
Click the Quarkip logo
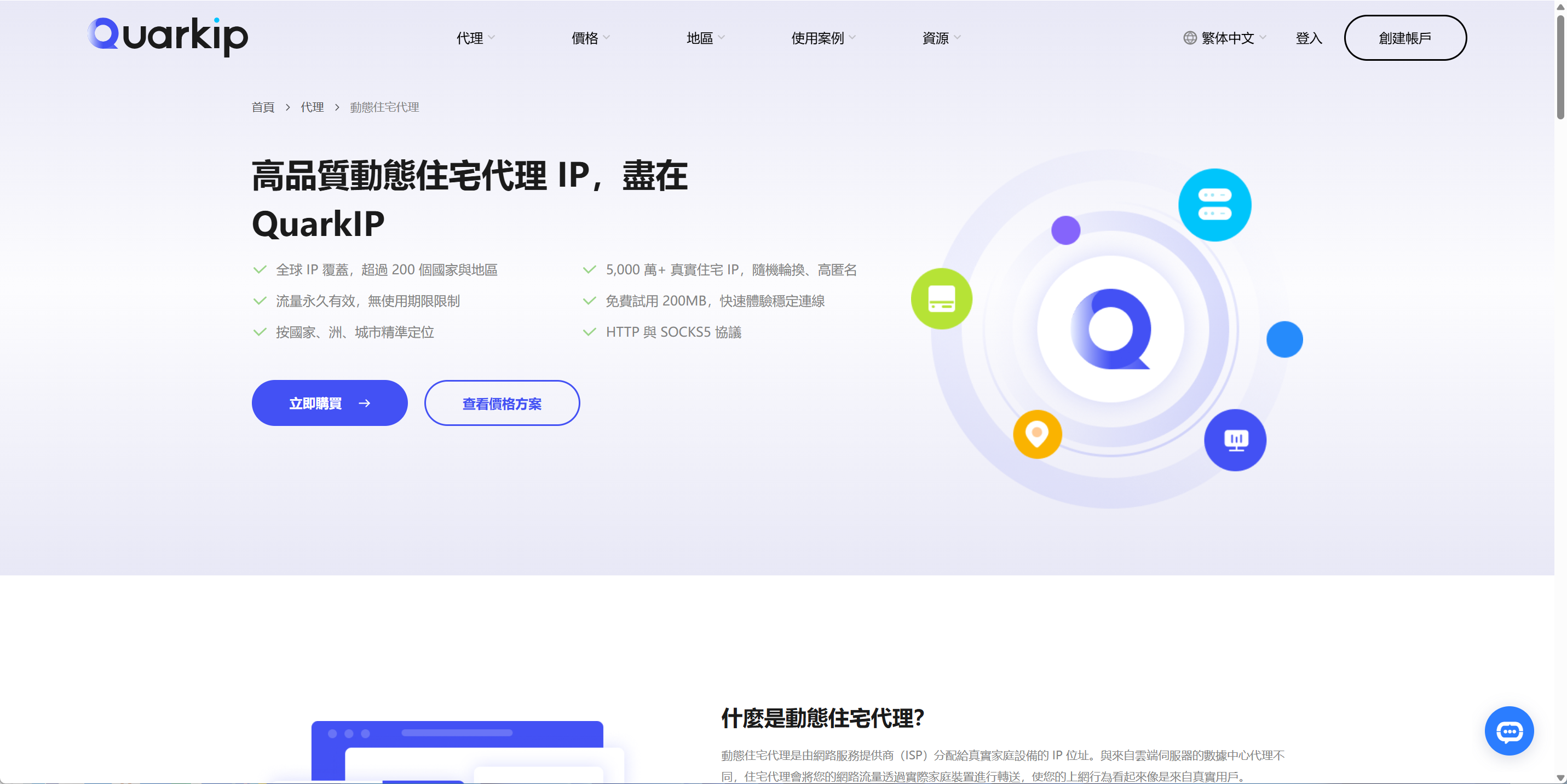click(168, 37)
